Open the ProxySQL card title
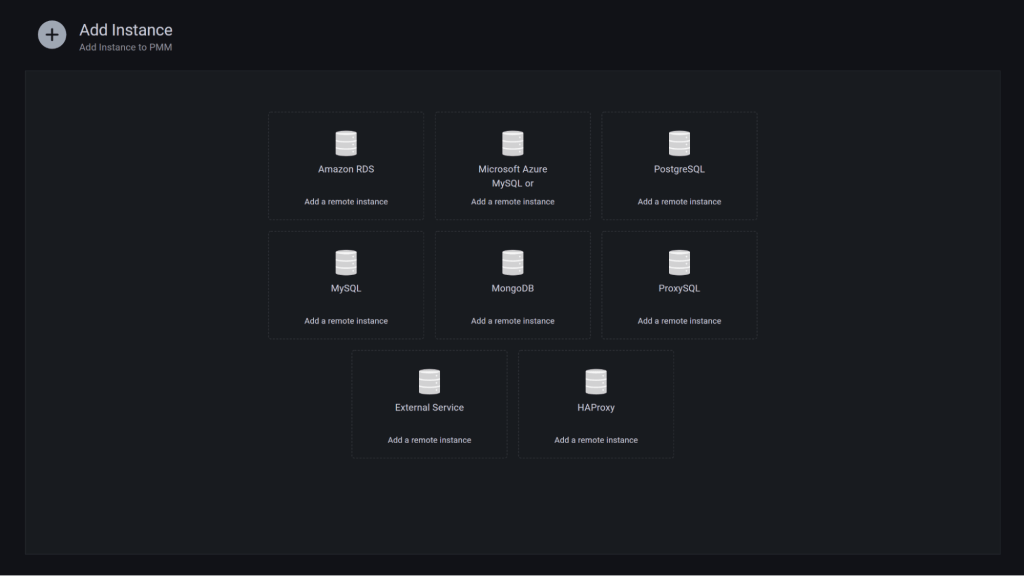This screenshot has width=1024, height=576. 679,289
